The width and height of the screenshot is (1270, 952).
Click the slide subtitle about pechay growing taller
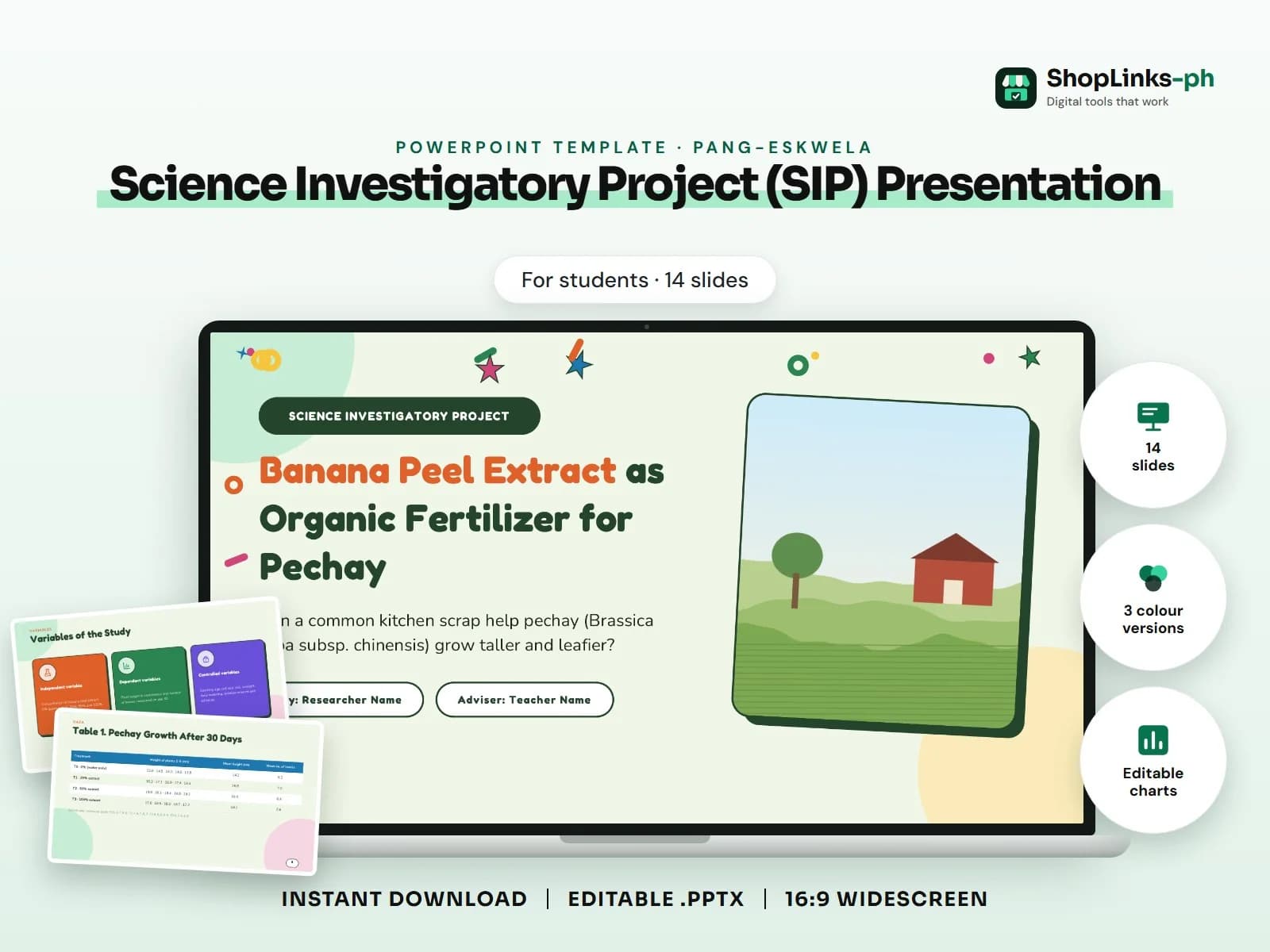467,633
